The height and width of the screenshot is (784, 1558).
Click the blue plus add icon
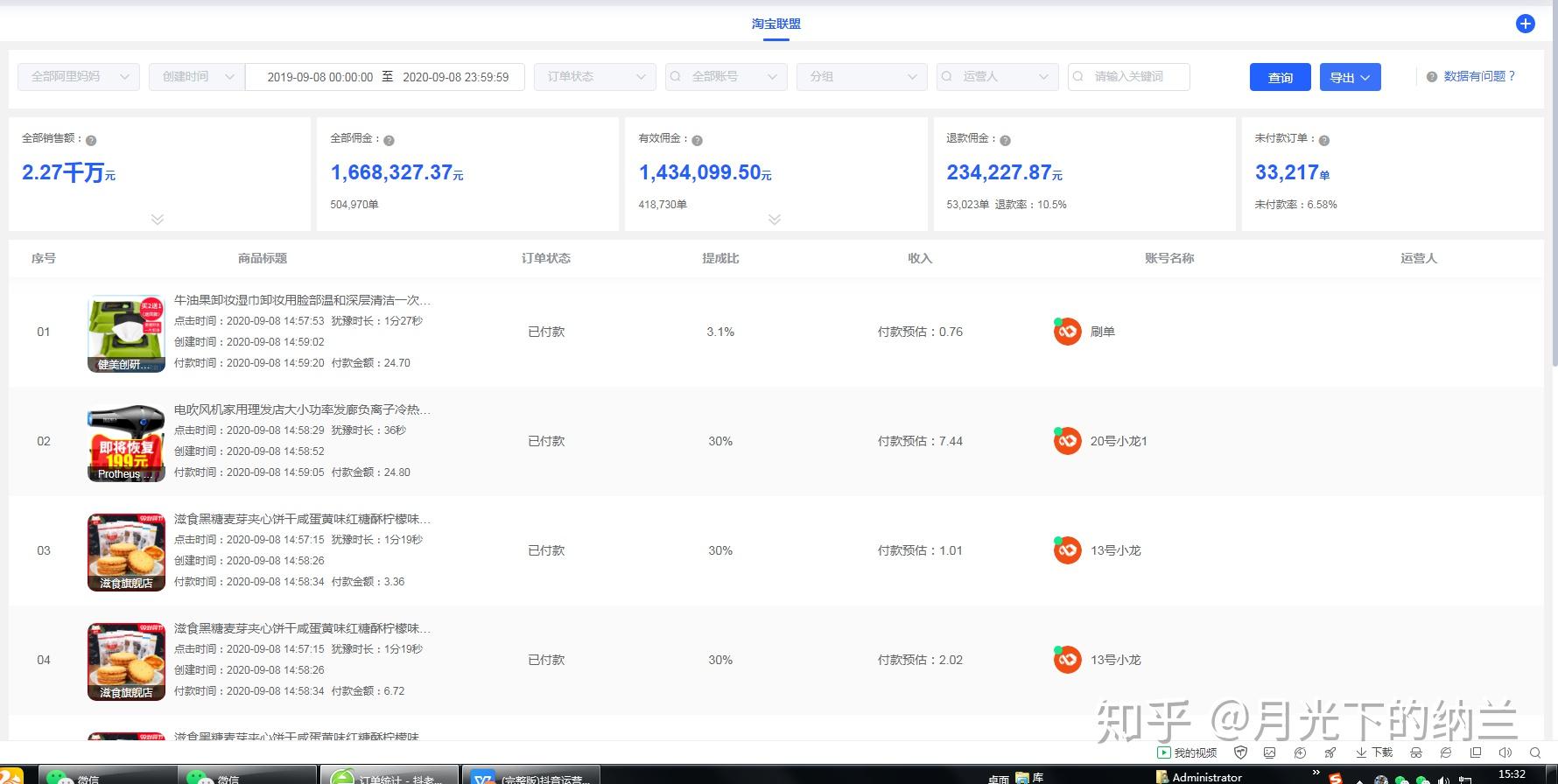(x=1526, y=24)
